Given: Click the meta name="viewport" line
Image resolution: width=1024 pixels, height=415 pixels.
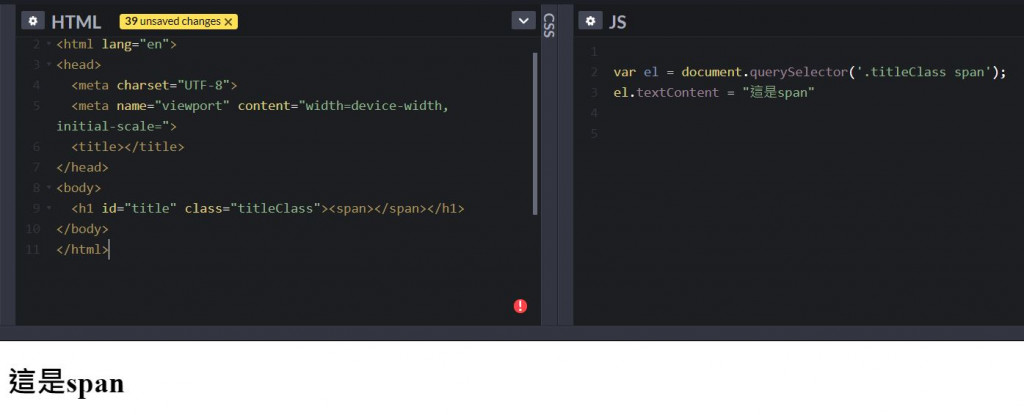Looking at the screenshot, I should [260, 106].
